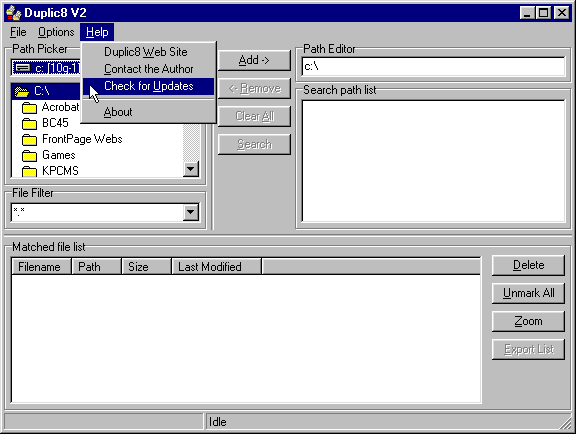Choose Contact the Author menu entry
The height and width of the screenshot is (434, 576).
pos(148,69)
